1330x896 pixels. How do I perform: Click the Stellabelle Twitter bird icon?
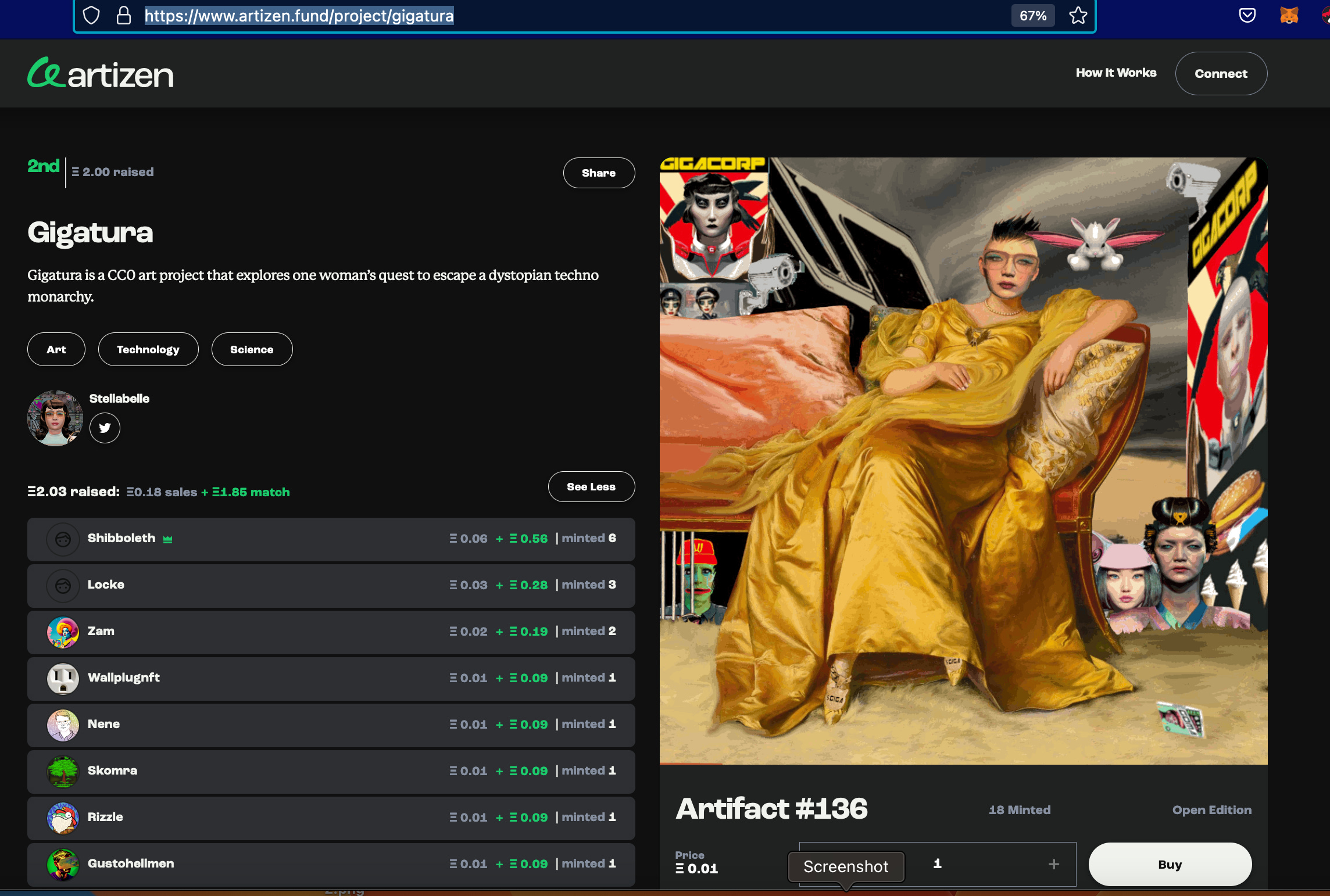pyautogui.click(x=105, y=428)
